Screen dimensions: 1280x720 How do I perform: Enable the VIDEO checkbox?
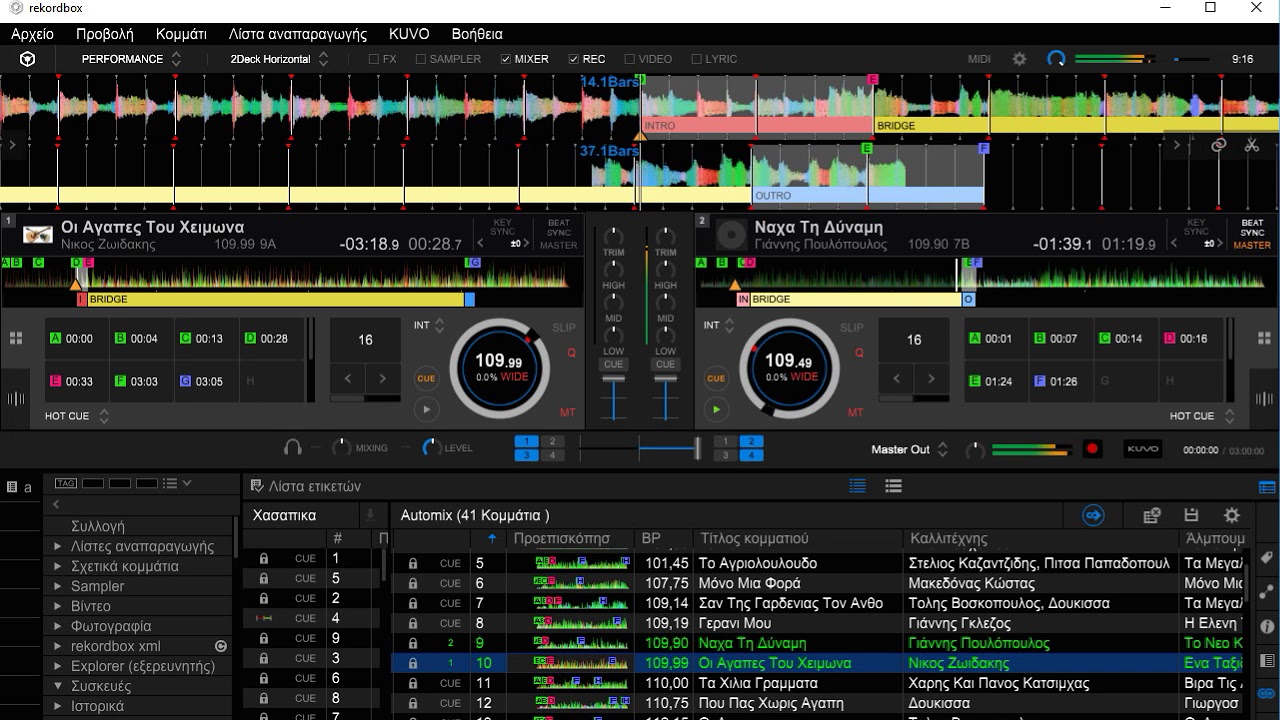[630, 59]
